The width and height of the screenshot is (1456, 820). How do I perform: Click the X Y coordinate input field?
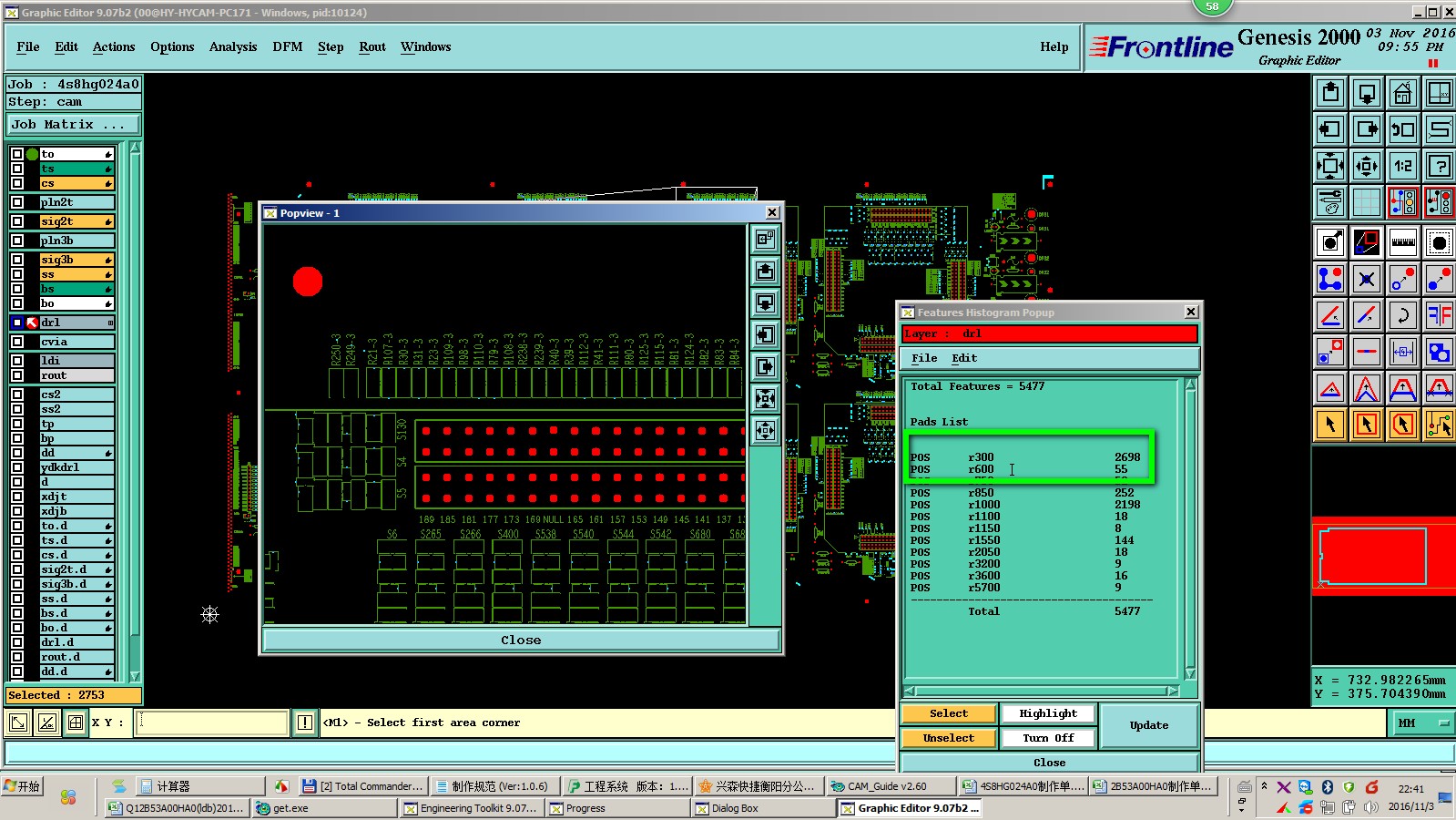(212, 723)
